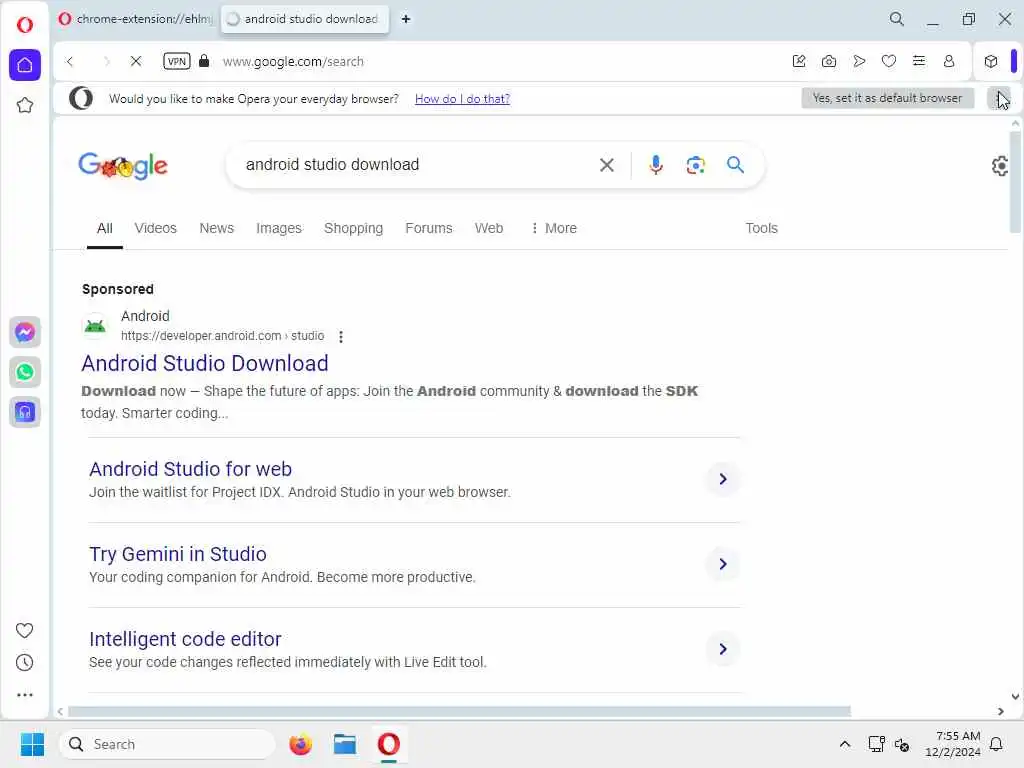This screenshot has height=768, width=1024.
Task: Submit search with blue magnifier icon
Action: pyautogui.click(x=735, y=165)
